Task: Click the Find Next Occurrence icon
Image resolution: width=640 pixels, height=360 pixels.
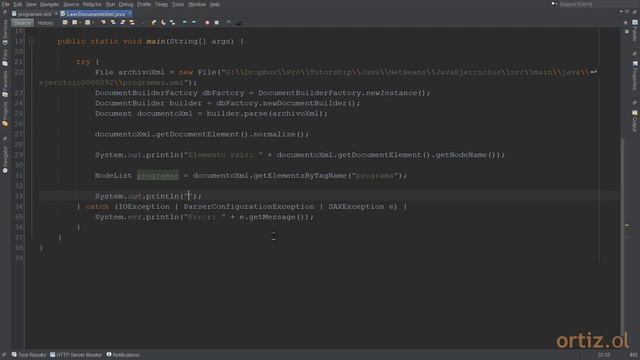Action: [122, 22]
